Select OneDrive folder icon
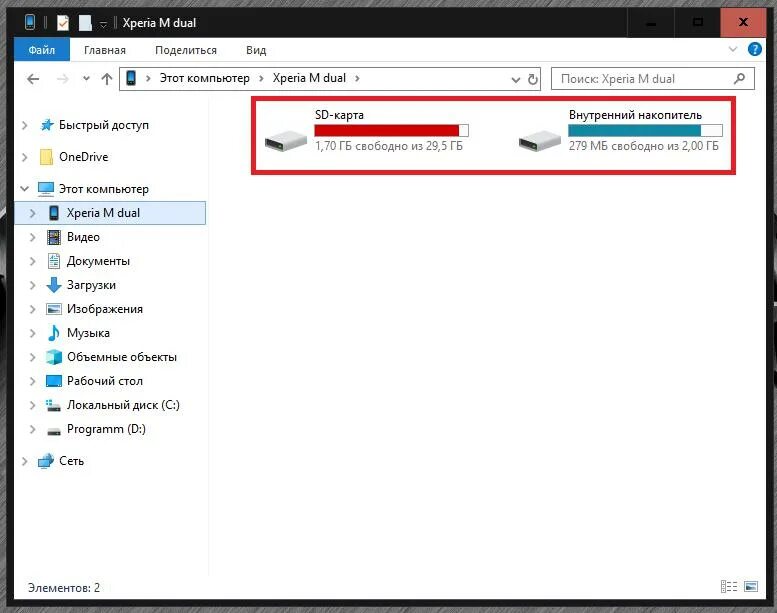This screenshot has height=613, width=777. (x=46, y=157)
